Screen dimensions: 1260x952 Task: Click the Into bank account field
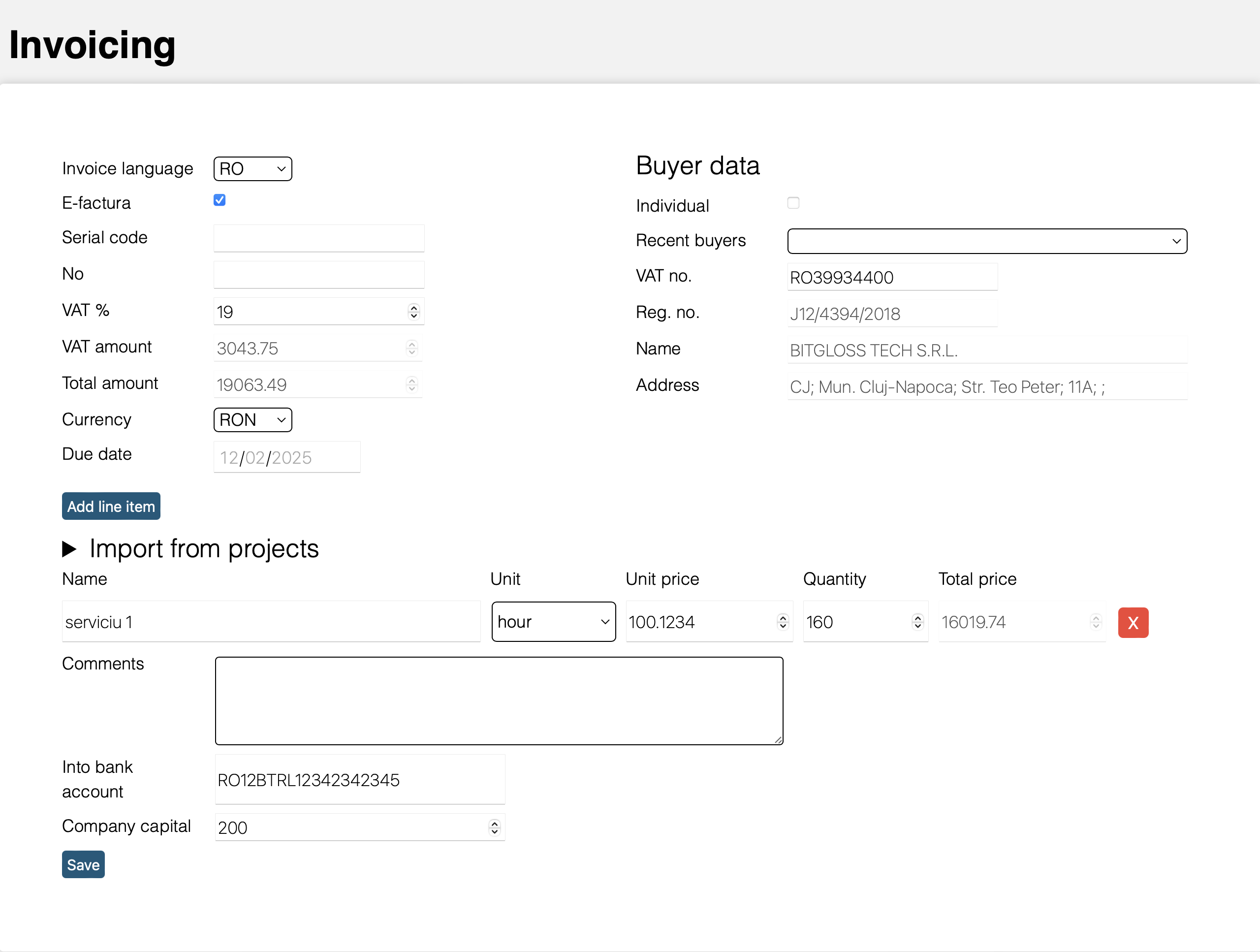[359, 779]
